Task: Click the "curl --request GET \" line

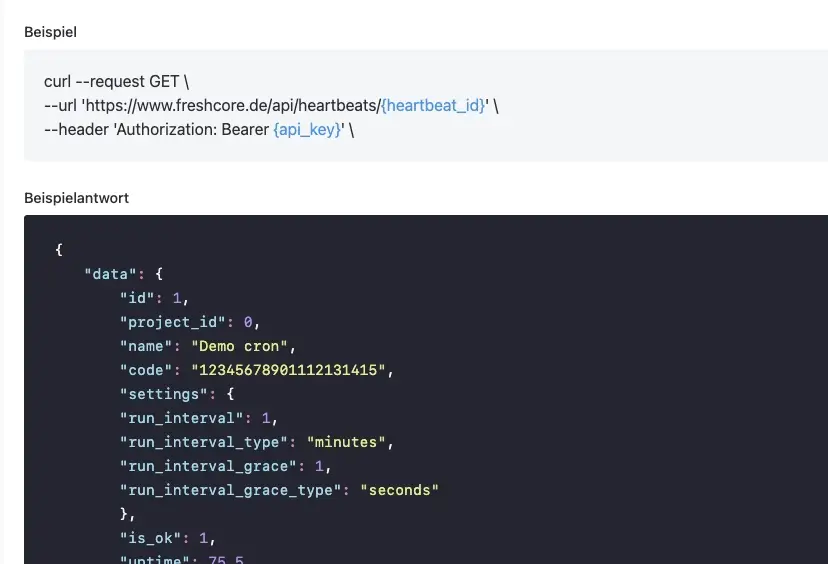Action: [116, 82]
